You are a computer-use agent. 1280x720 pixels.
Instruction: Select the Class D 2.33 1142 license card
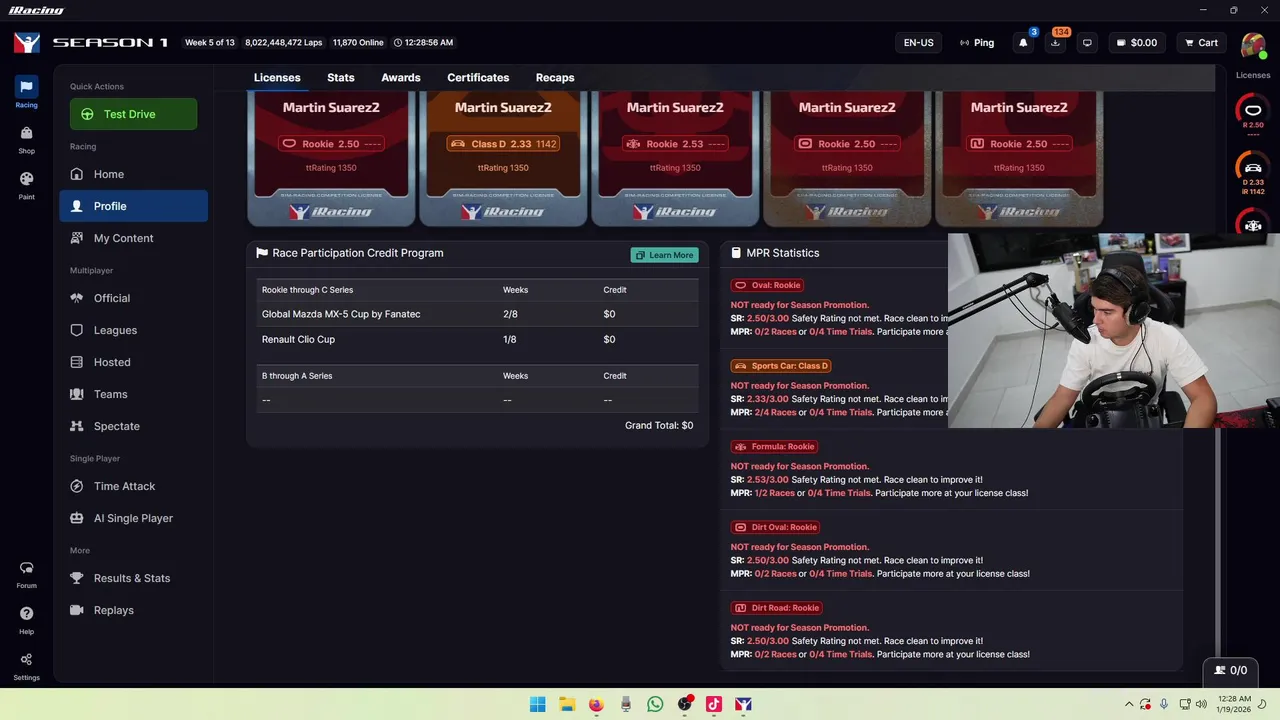[503, 158]
